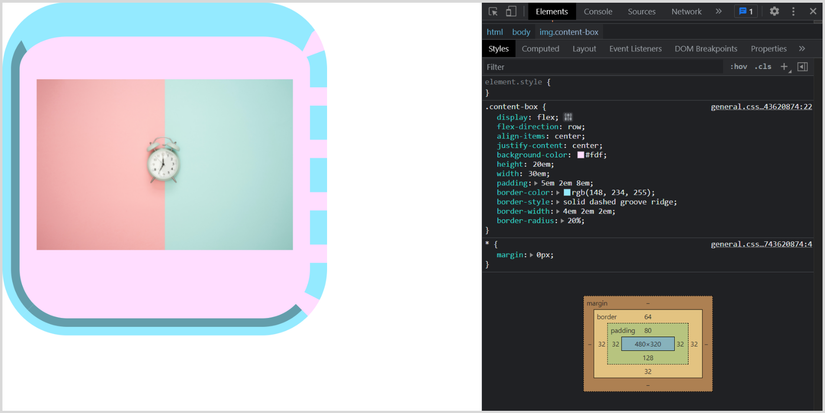The image size is (825, 413).
Task: Expand the border-style shorthand triangle
Action: click(x=558, y=202)
